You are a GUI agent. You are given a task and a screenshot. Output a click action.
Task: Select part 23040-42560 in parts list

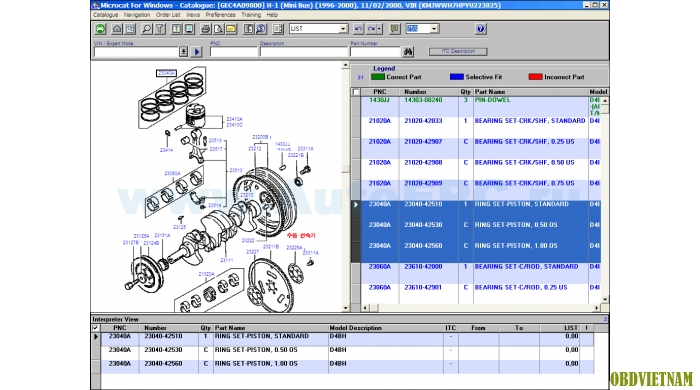pyautogui.click(x=480, y=253)
